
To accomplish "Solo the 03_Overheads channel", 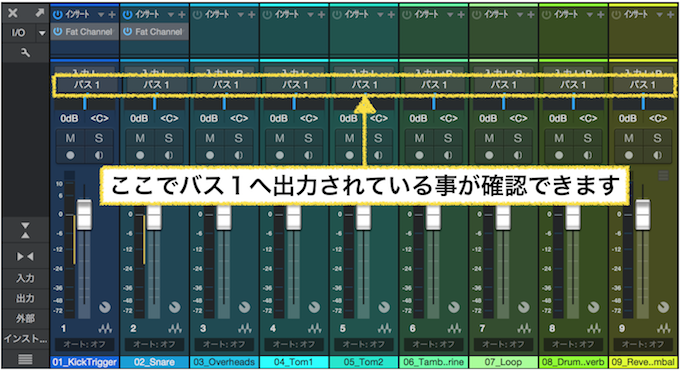I will pos(239,138).
